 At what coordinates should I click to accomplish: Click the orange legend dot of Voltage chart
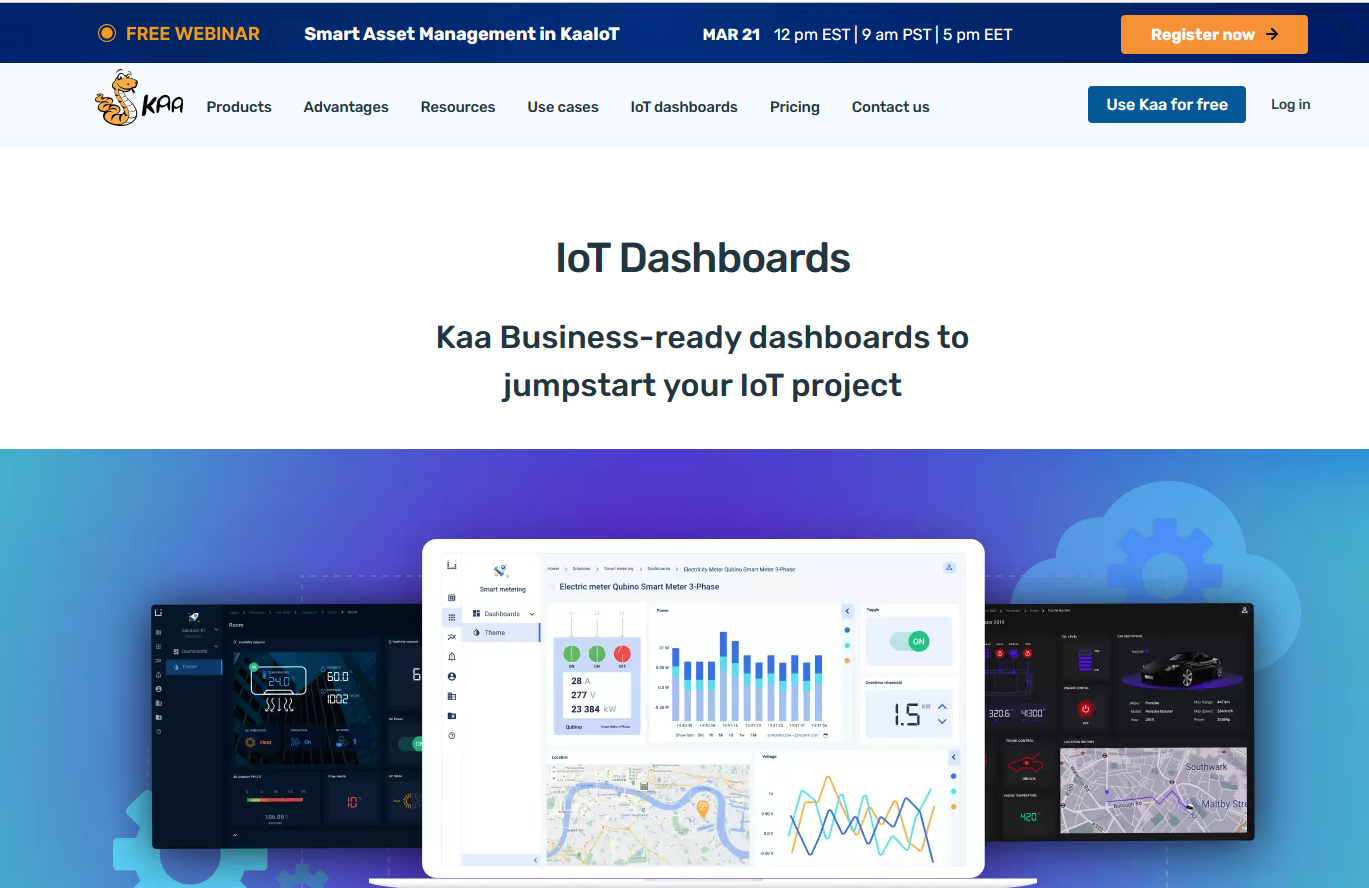tap(953, 806)
